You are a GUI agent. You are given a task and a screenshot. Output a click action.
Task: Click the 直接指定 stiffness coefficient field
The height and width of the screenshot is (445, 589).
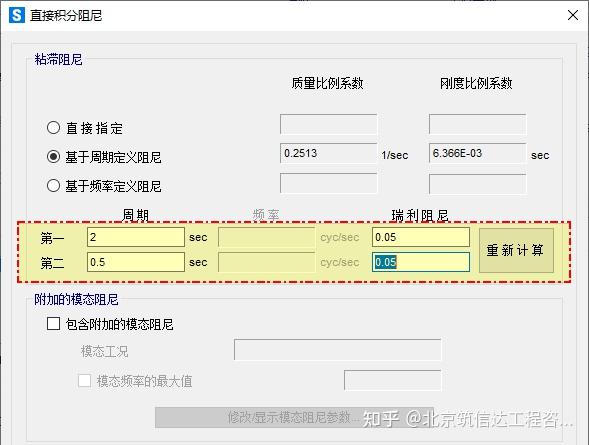(477, 124)
